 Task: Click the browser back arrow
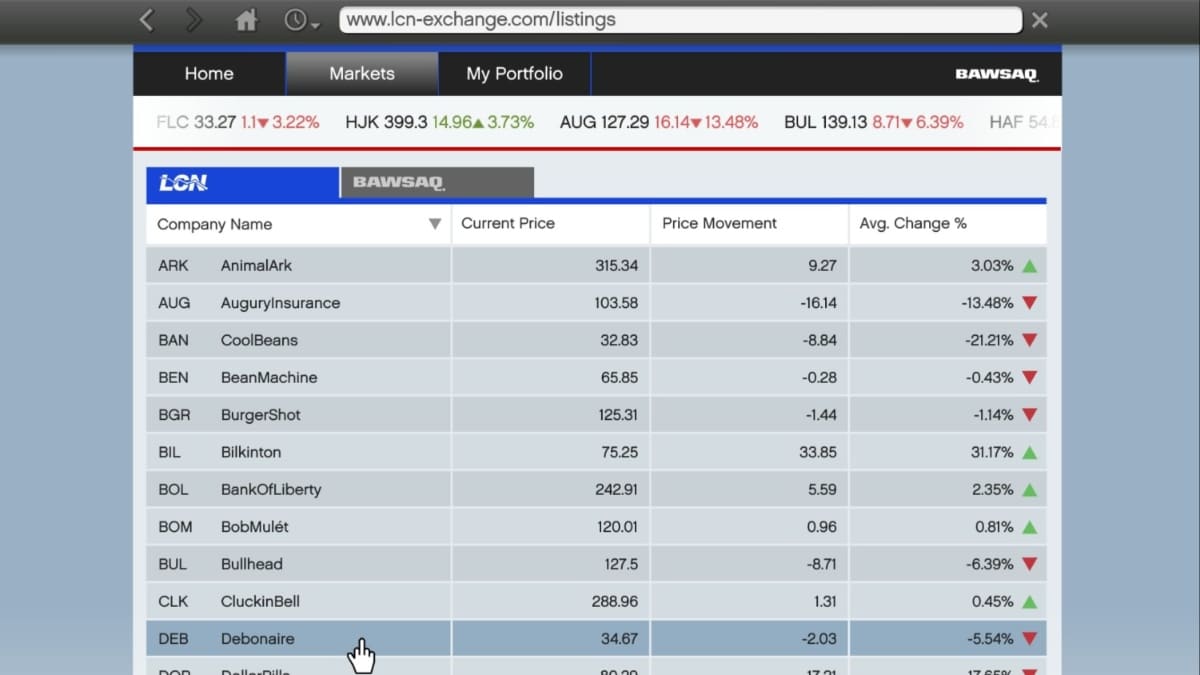pyautogui.click(x=147, y=20)
